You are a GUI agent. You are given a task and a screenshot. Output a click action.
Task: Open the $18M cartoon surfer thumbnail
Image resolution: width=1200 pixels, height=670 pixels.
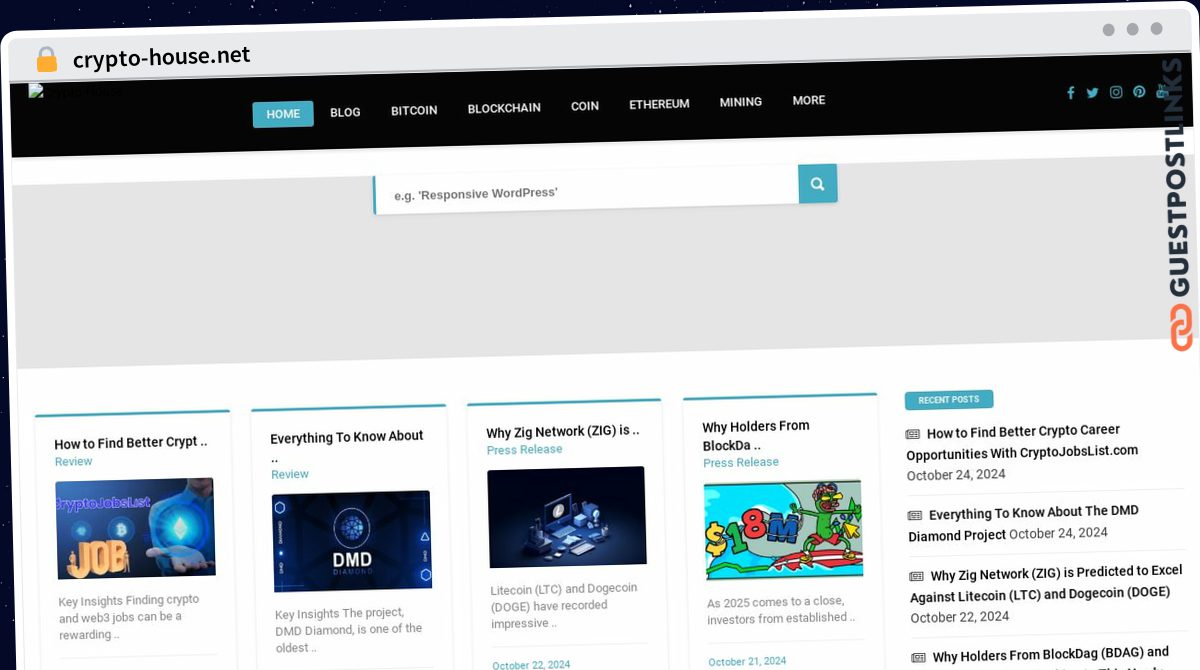point(783,530)
